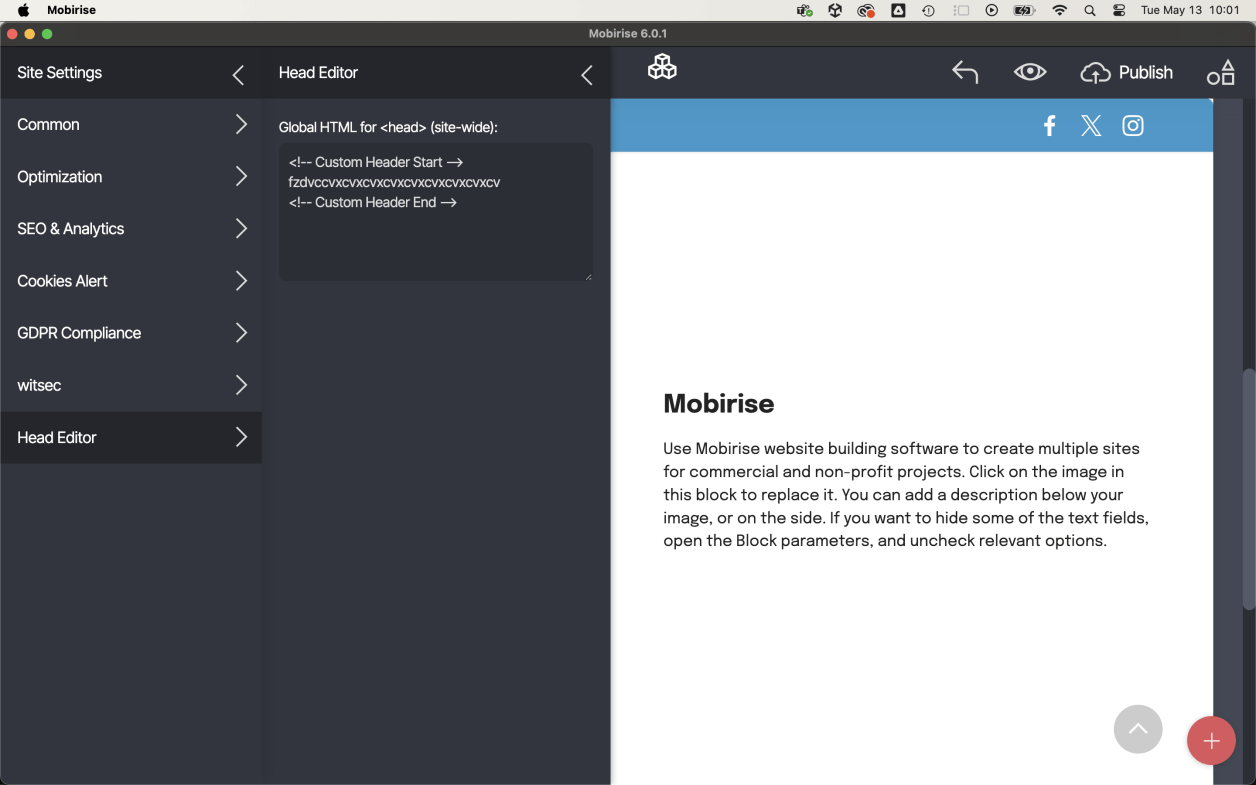Click the Facebook icon in header
Screen dimensions: 1256x785
pyautogui.click(x=1049, y=125)
